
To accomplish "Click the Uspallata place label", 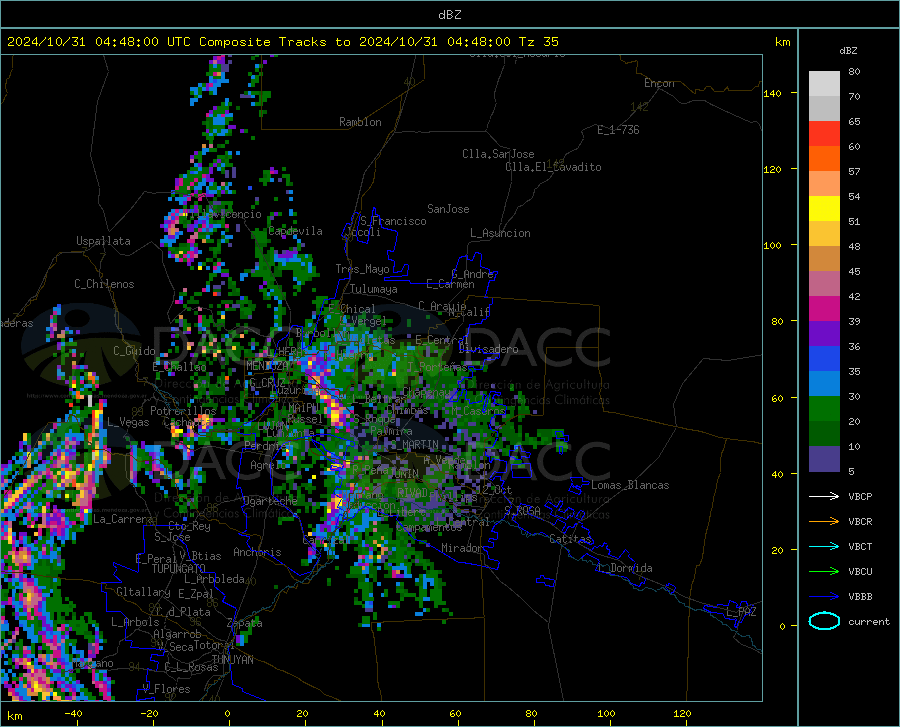I will coord(103,241).
